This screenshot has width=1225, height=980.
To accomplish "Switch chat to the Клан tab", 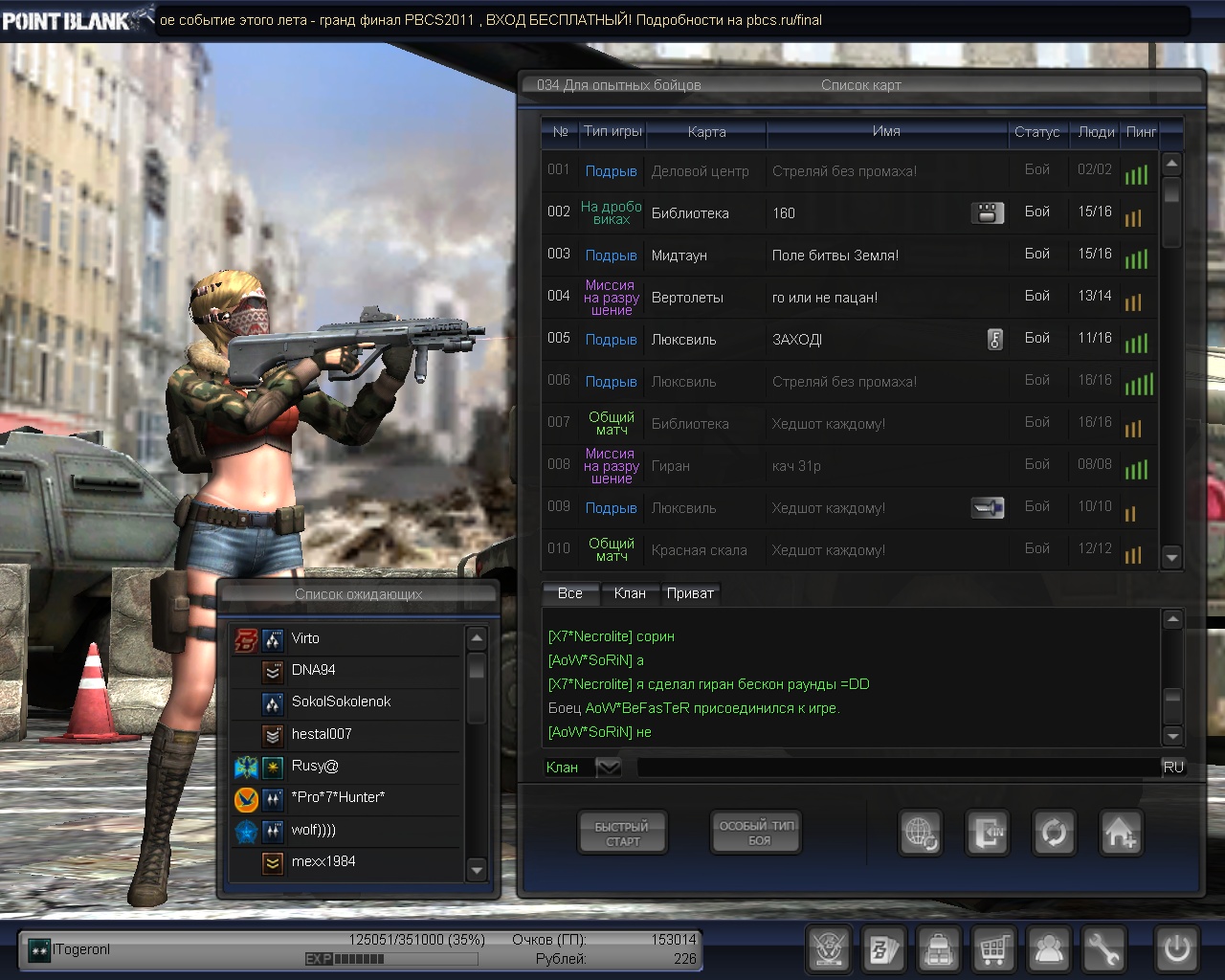I will pos(630,593).
